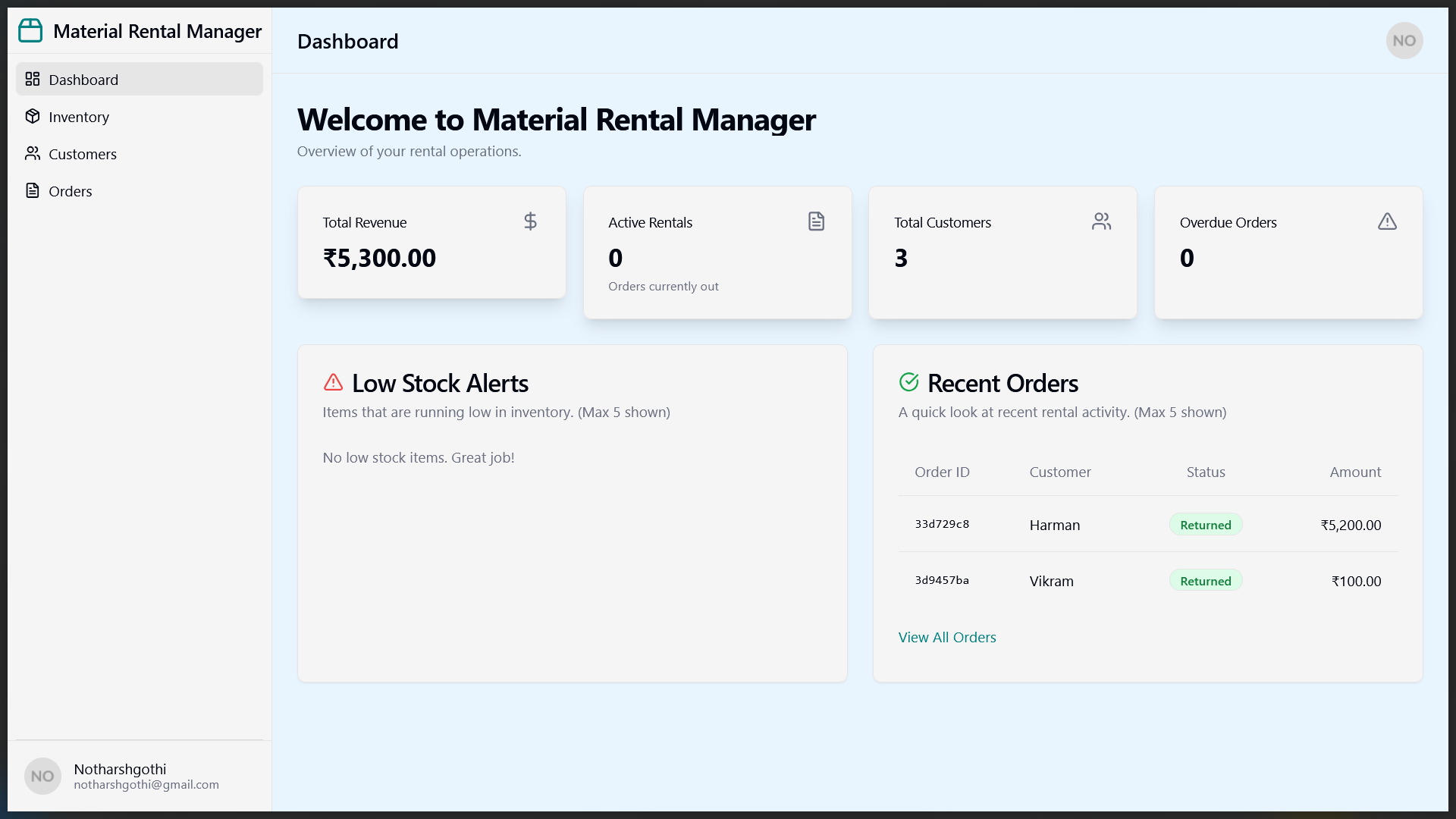
Task: Click the dollar icon on Total Revenue card
Action: [x=530, y=221]
